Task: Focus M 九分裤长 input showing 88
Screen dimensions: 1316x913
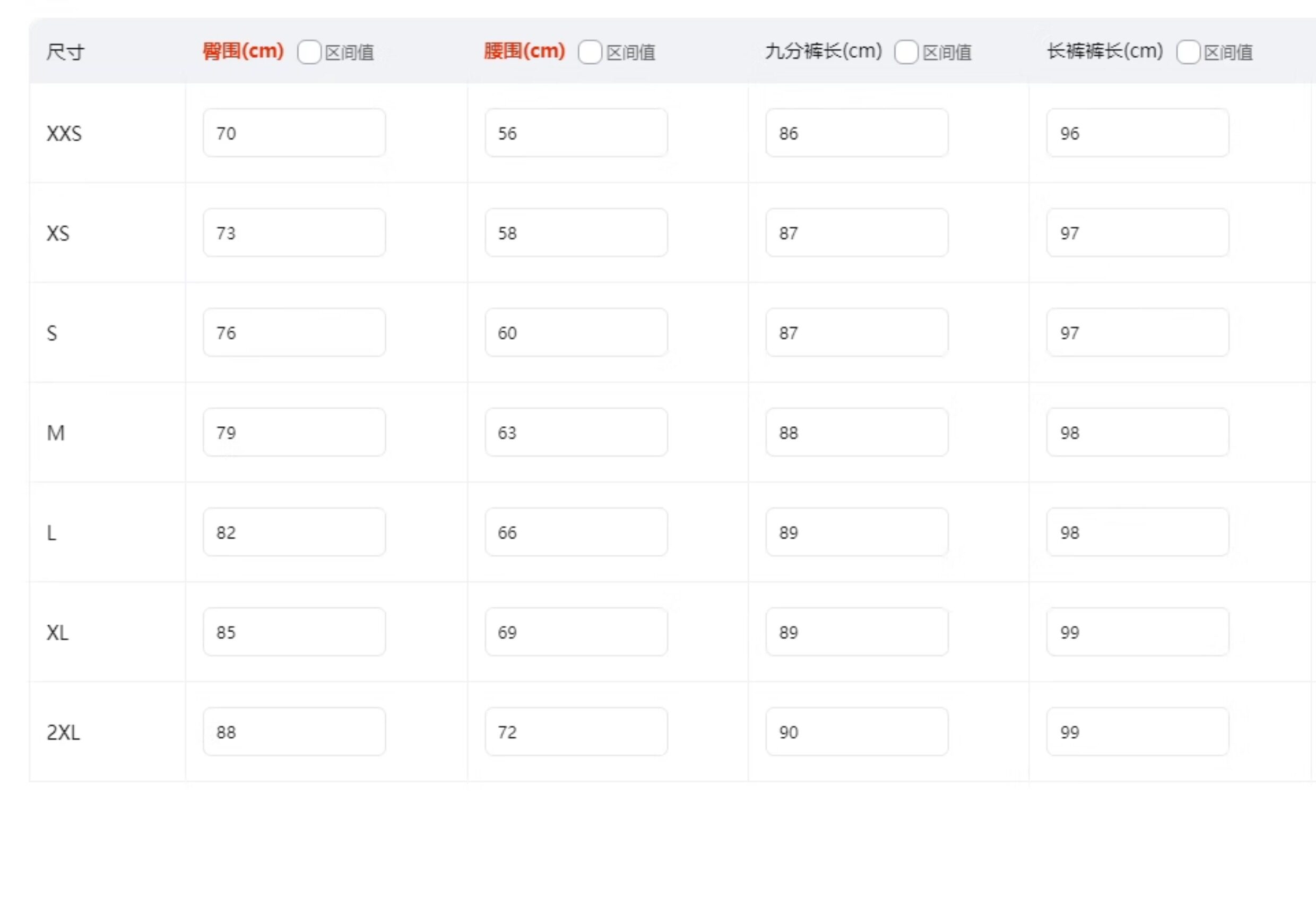Action: 857,433
